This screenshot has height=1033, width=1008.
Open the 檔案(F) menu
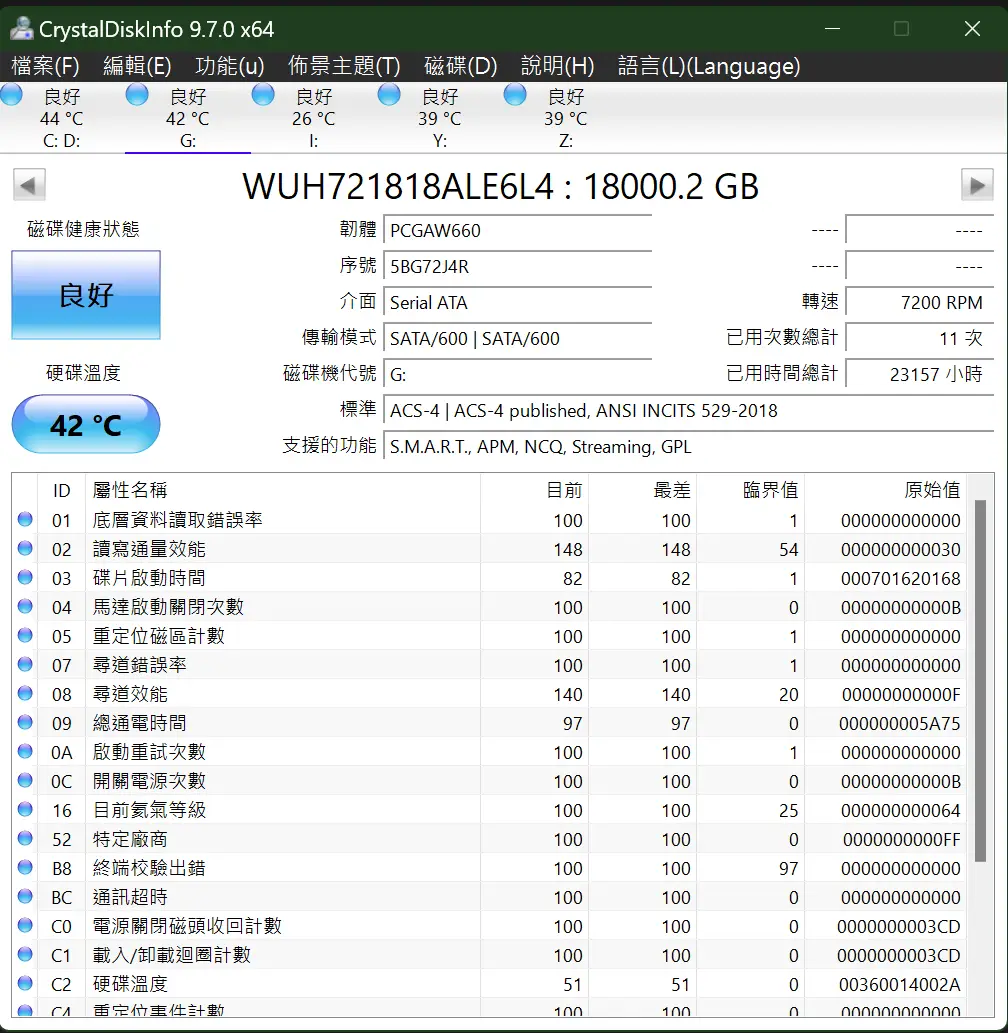(x=45, y=66)
